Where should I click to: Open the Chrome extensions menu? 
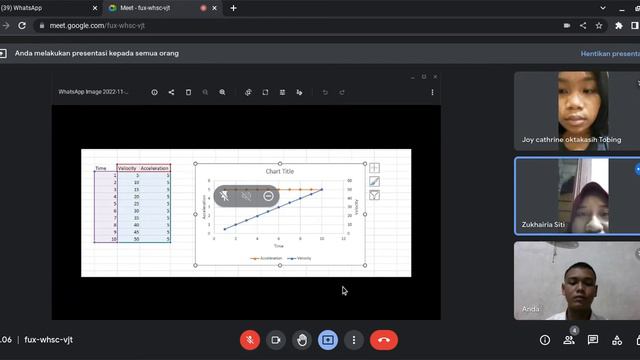619,25
